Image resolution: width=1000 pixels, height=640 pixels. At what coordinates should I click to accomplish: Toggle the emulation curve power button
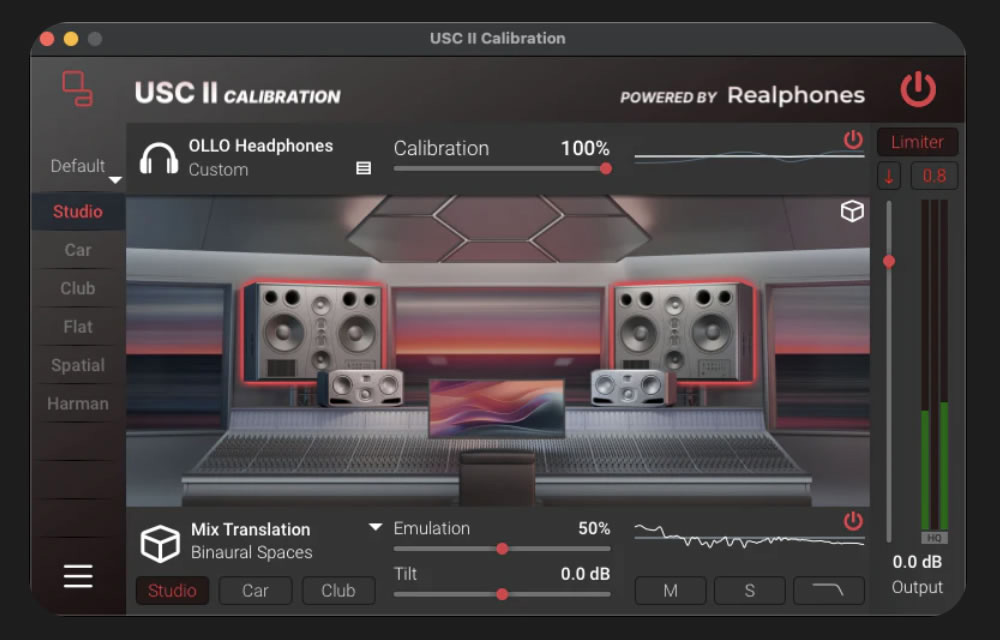[853, 521]
